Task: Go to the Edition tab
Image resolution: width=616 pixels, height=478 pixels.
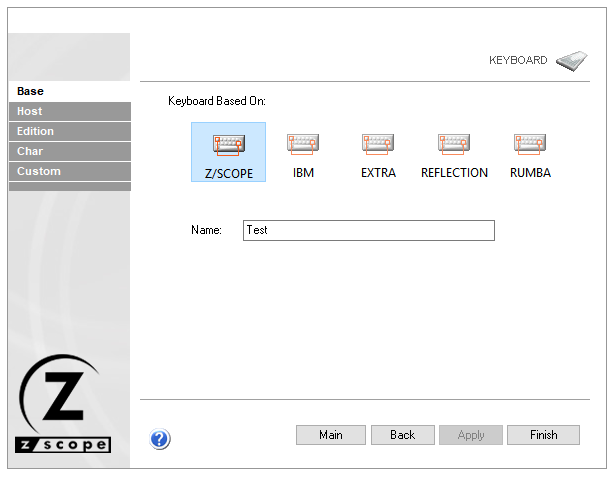Action: (x=70, y=131)
